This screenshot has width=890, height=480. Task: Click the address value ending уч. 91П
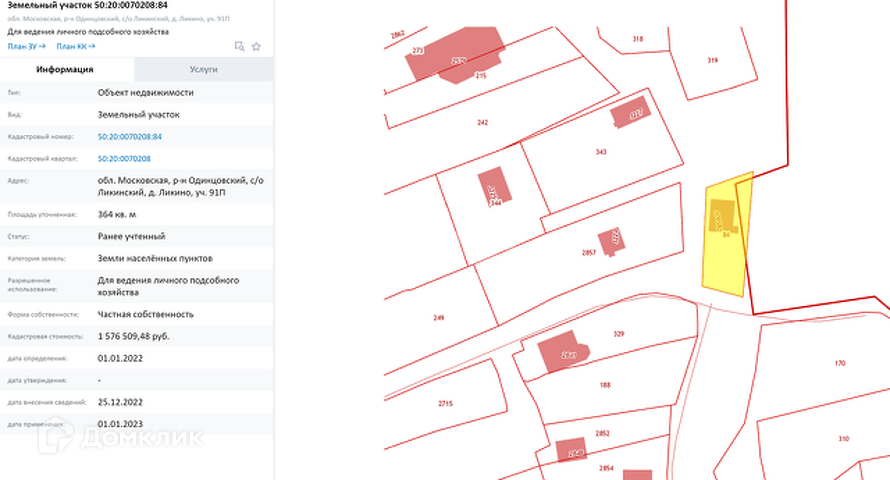point(180,187)
